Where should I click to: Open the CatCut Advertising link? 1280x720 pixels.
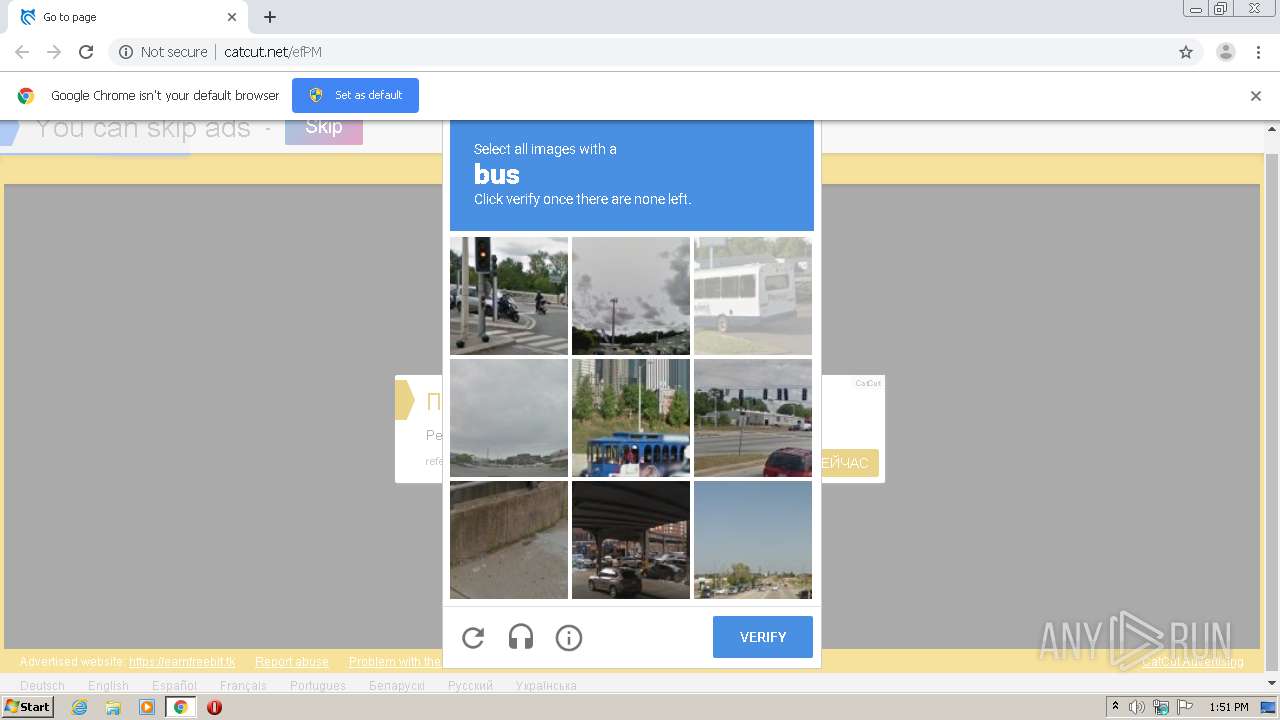[1193, 662]
